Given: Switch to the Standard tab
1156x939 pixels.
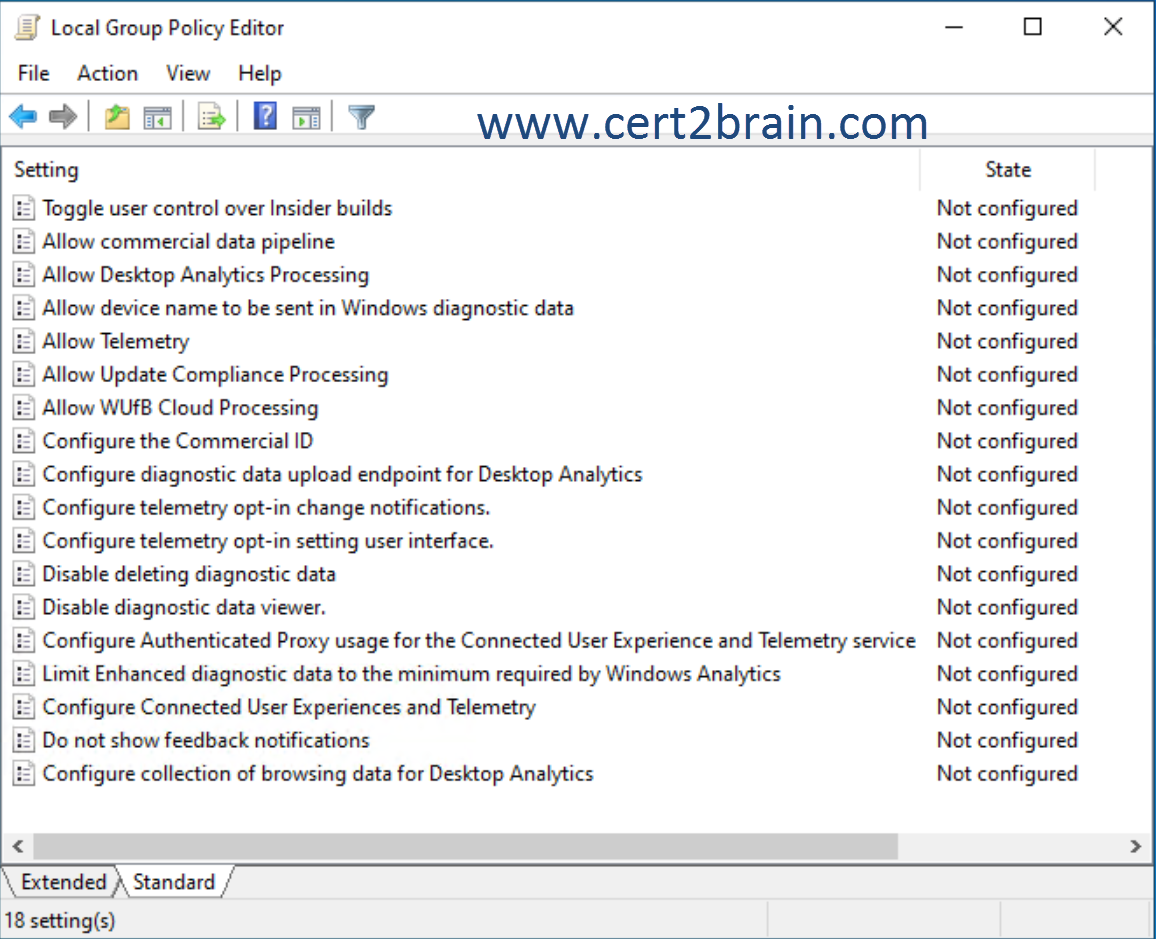Looking at the screenshot, I should (174, 882).
